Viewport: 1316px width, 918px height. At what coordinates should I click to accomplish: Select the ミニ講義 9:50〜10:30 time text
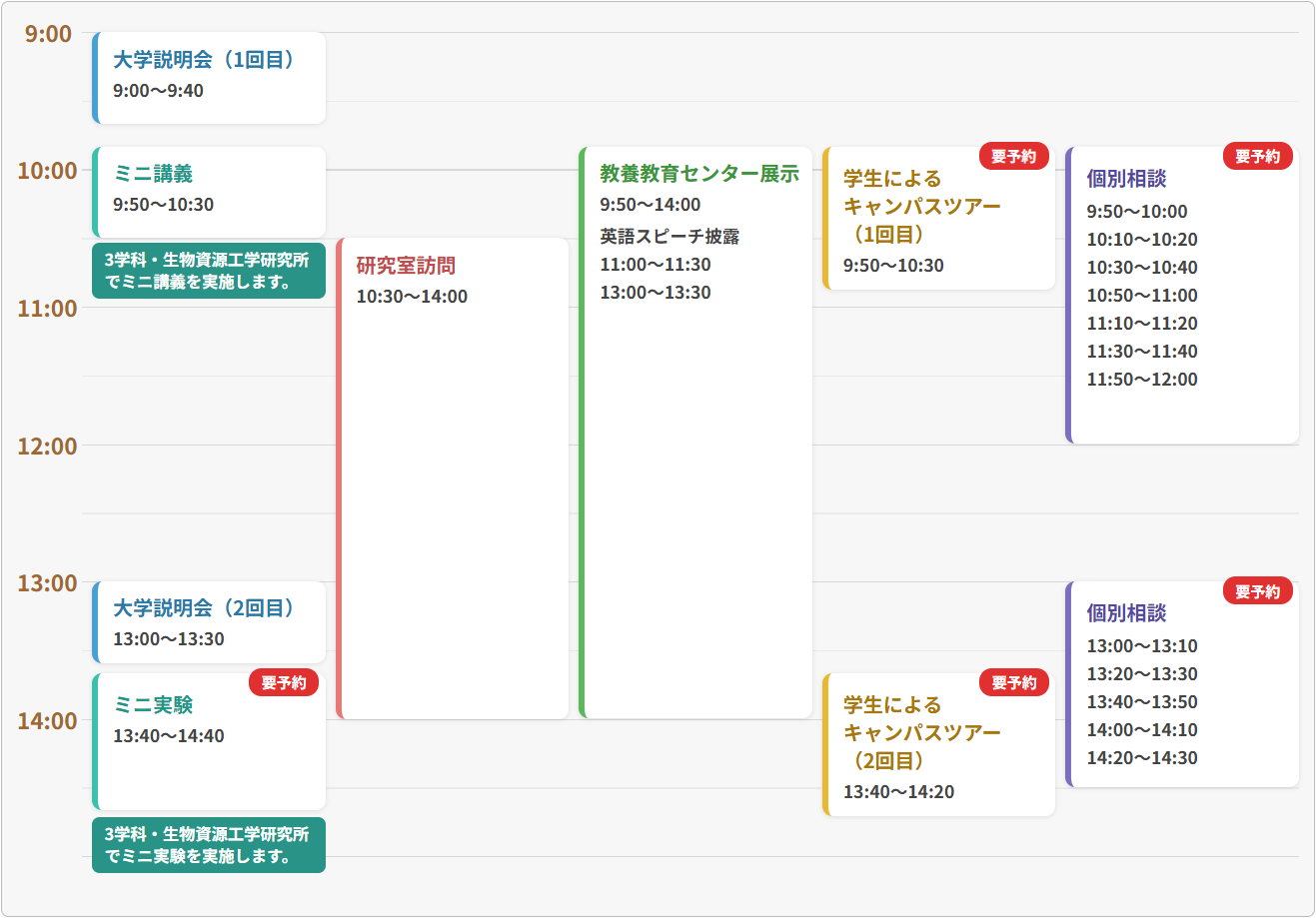coord(163,205)
